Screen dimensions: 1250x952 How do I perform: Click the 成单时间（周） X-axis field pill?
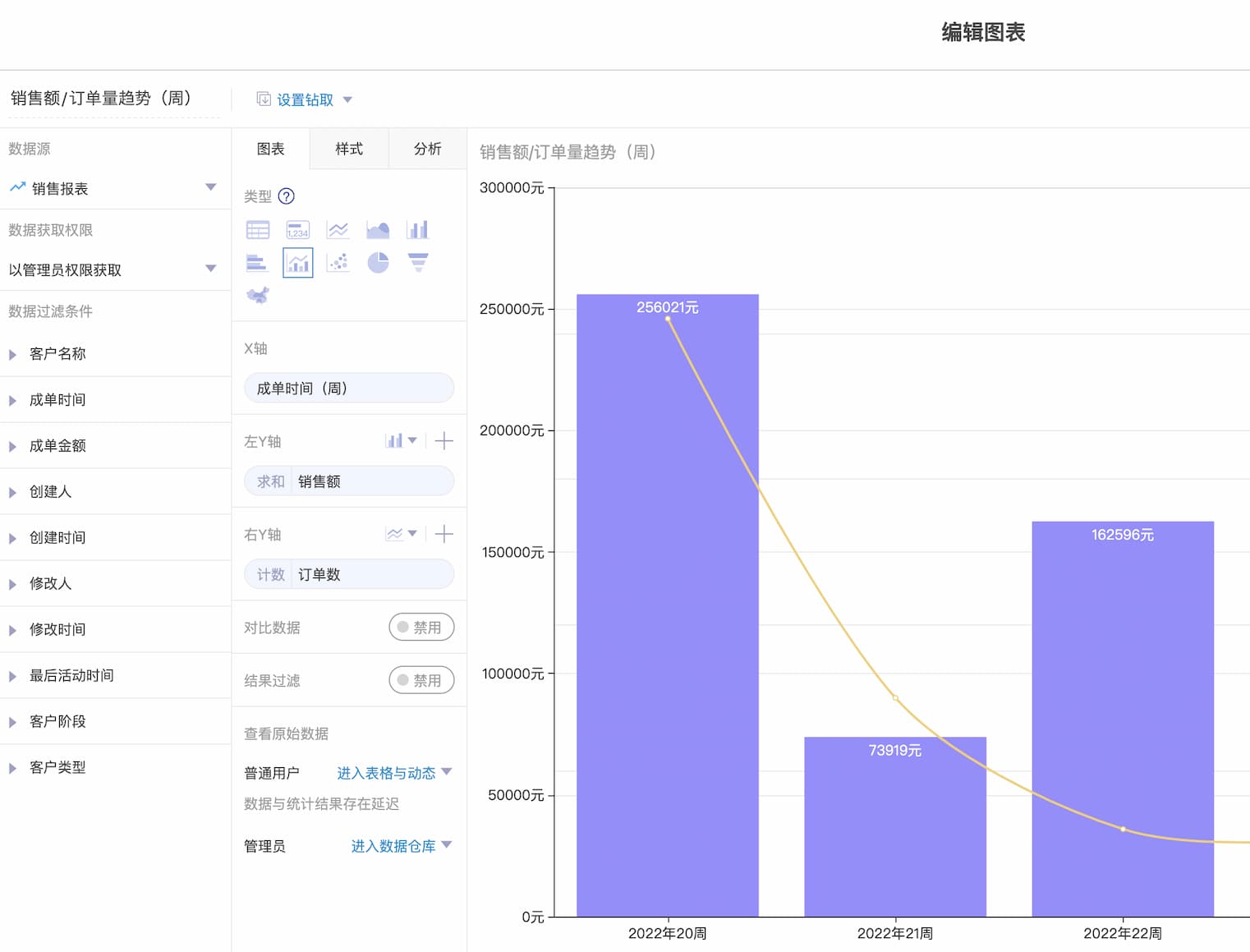[x=349, y=389]
